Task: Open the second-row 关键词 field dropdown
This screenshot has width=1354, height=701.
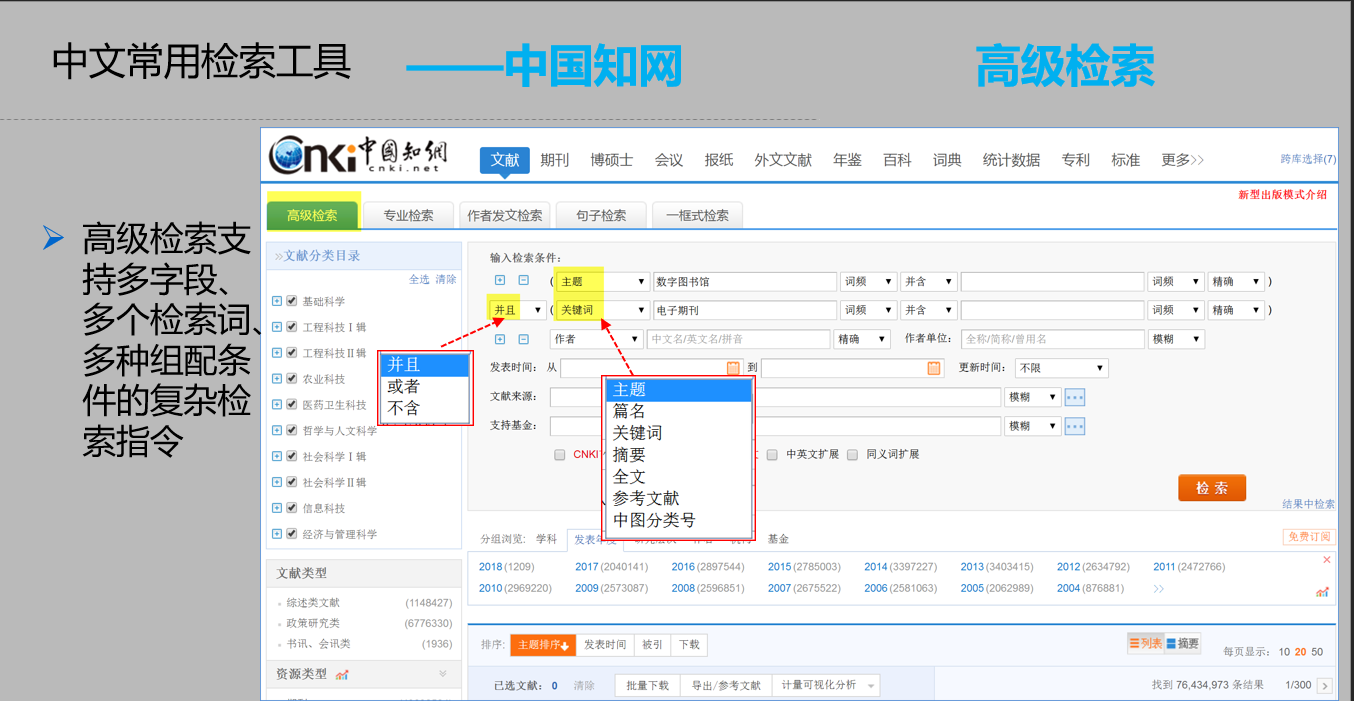Action: (602, 310)
